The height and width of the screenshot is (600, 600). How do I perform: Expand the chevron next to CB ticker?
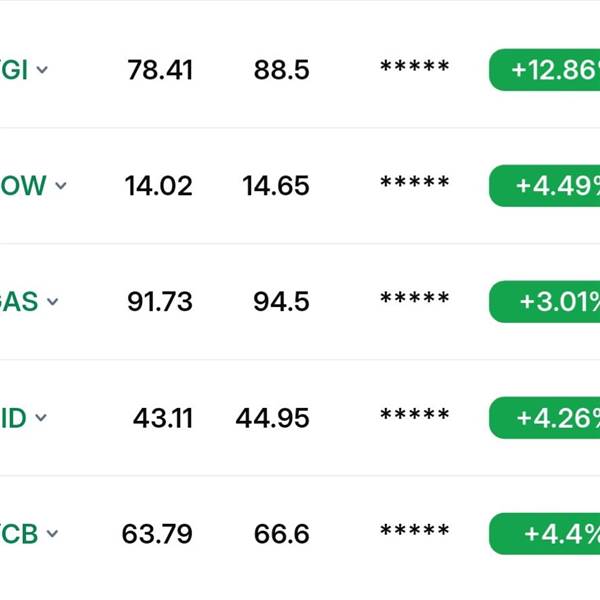point(52,533)
